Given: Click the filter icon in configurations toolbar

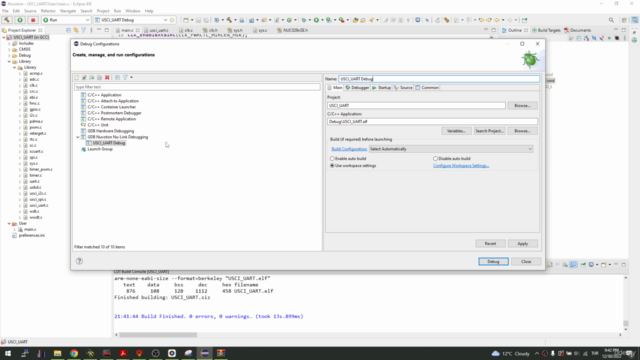Looking at the screenshot, I should click(125, 78).
